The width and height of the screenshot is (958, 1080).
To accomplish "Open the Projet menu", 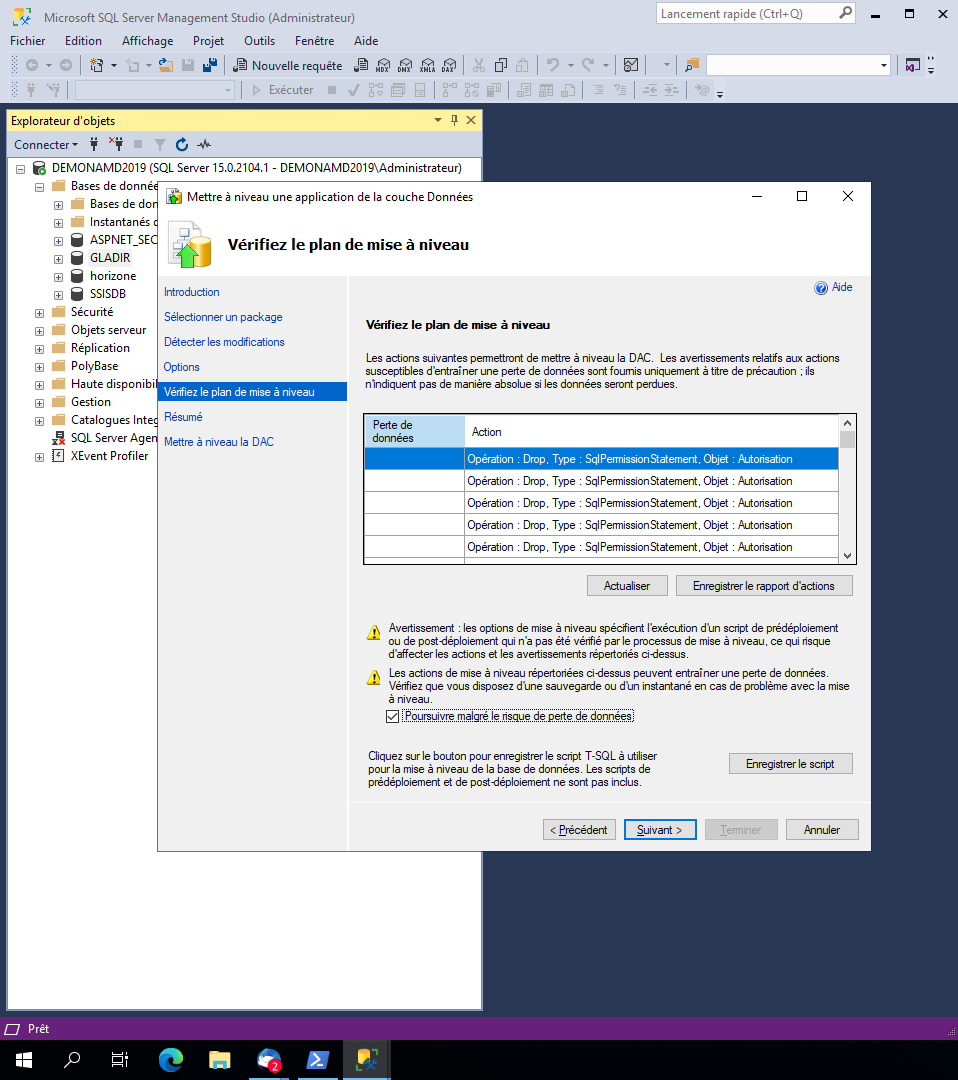I will [x=208, y=41].
